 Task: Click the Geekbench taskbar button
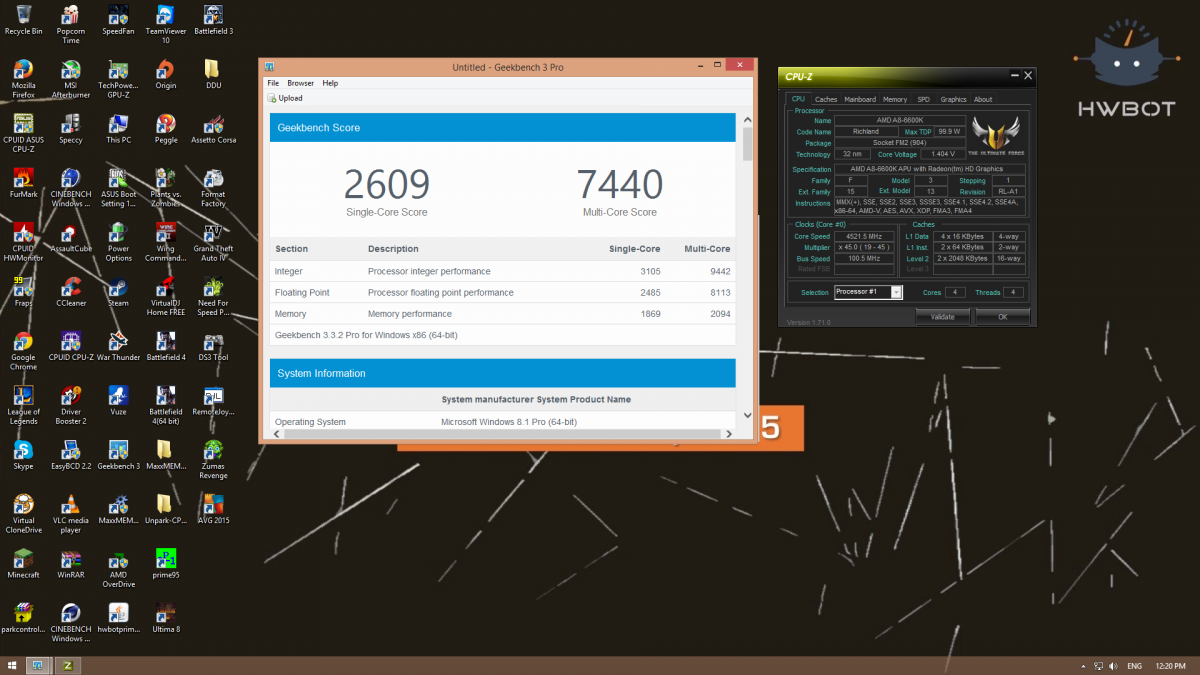(40, 665)
